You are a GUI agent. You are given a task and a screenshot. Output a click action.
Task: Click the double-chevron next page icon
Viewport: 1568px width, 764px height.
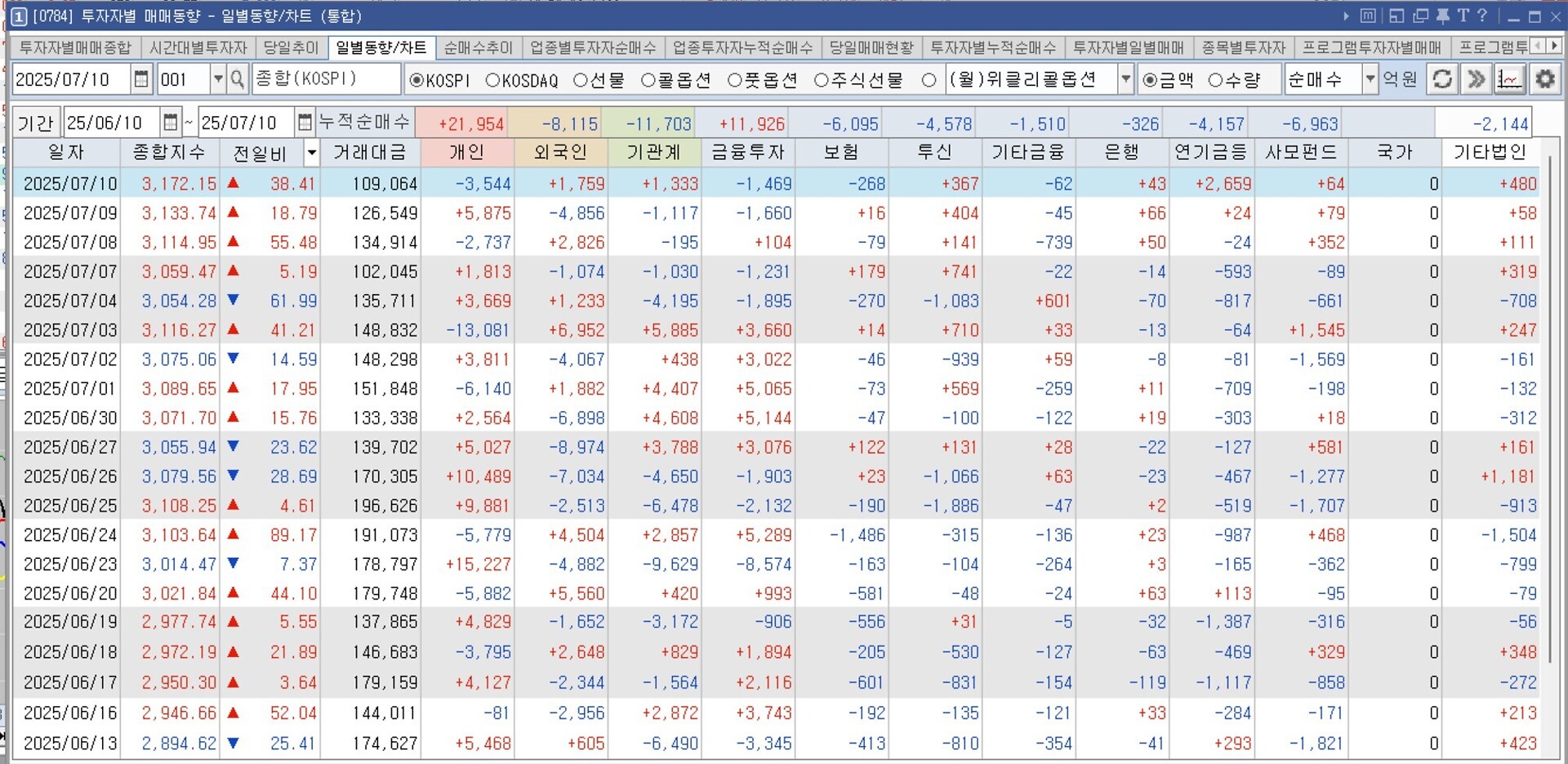click(1476, 79)
